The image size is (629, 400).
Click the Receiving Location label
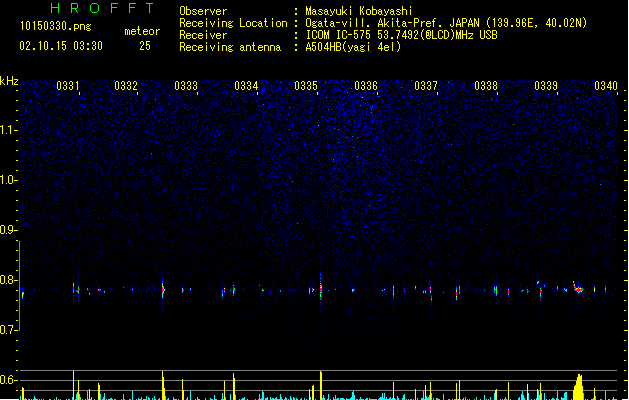[233, 23]
